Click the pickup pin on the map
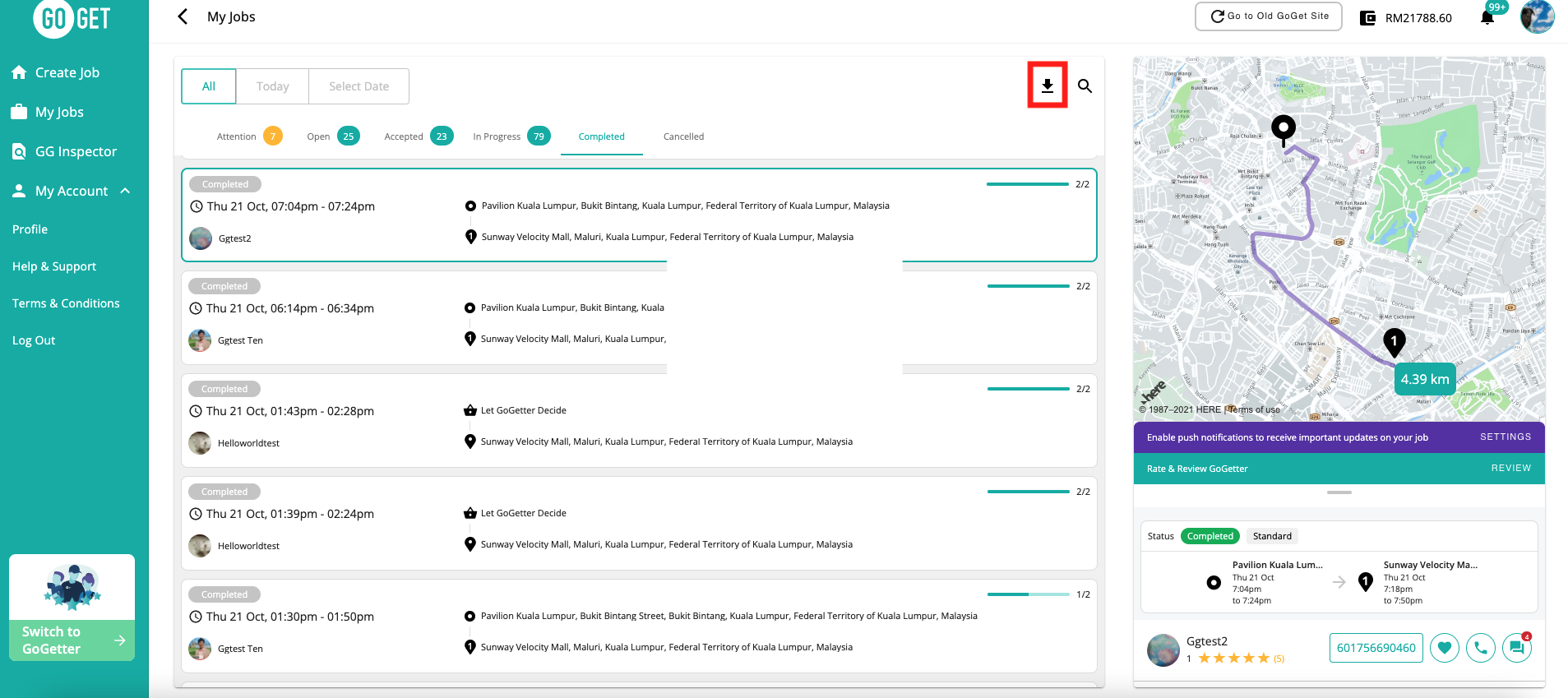1568x698 pixels. pos(1284,130)
